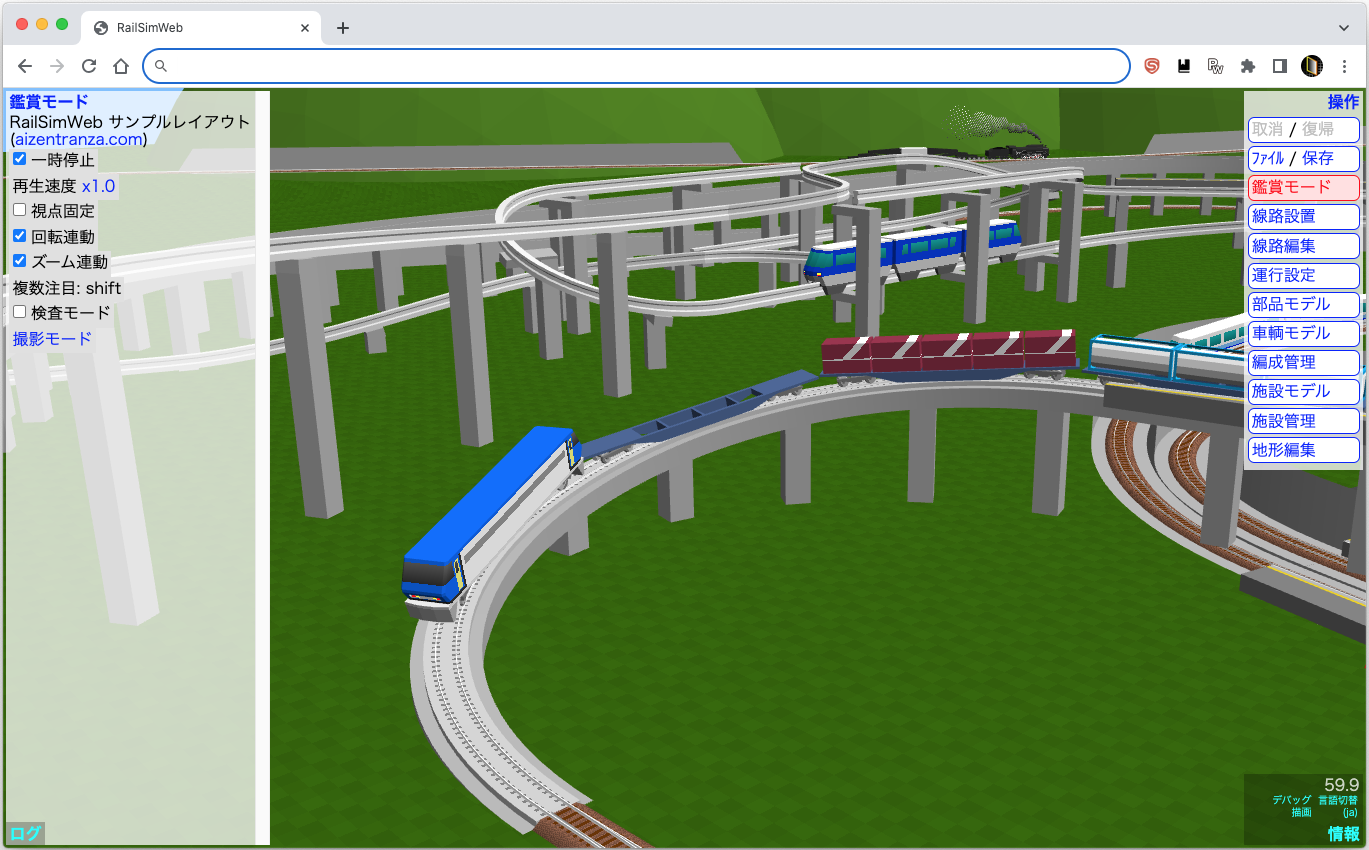This screenshot has height=850, width=1369.
Task: Click the browser address bar
Action: tap(640, 66)
